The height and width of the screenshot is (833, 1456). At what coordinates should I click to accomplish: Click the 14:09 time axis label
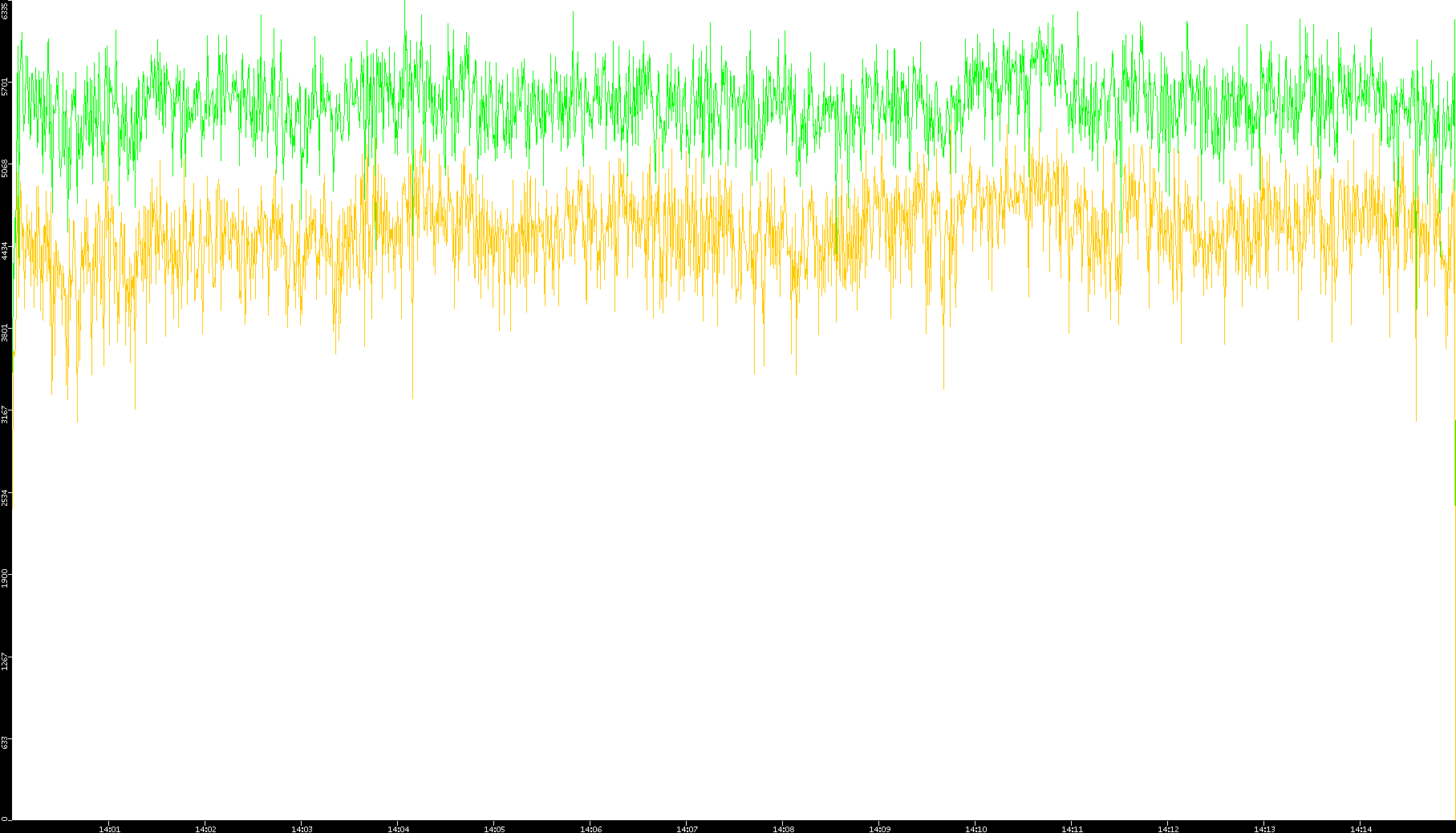[879, 828]
